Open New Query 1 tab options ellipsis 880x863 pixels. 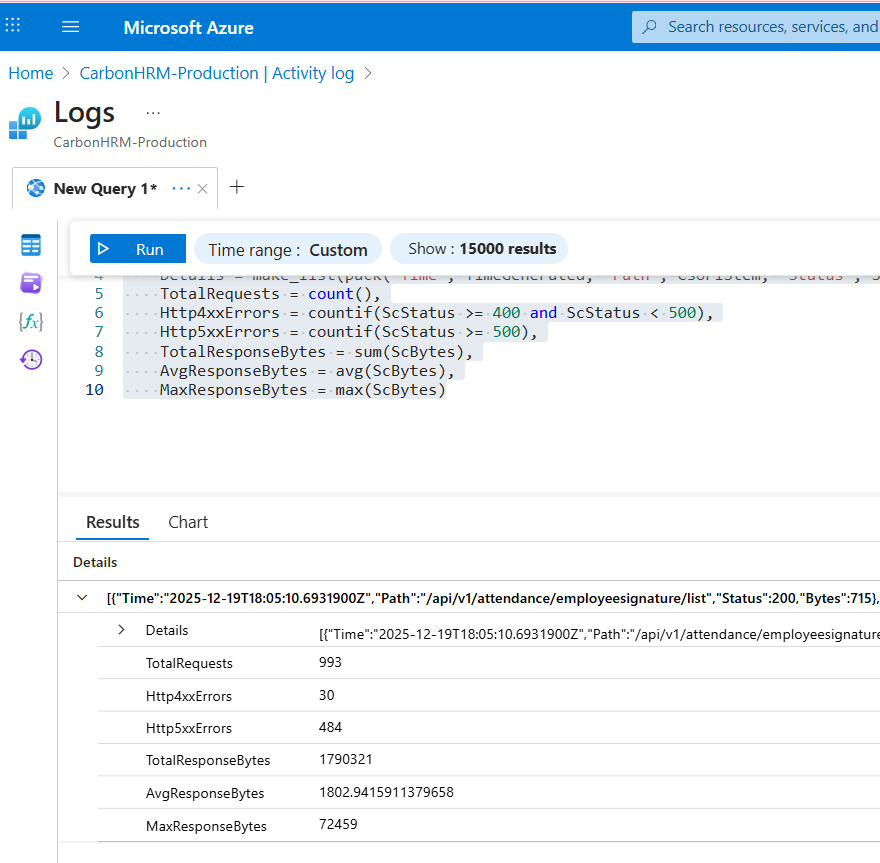[x=181, y=189]
